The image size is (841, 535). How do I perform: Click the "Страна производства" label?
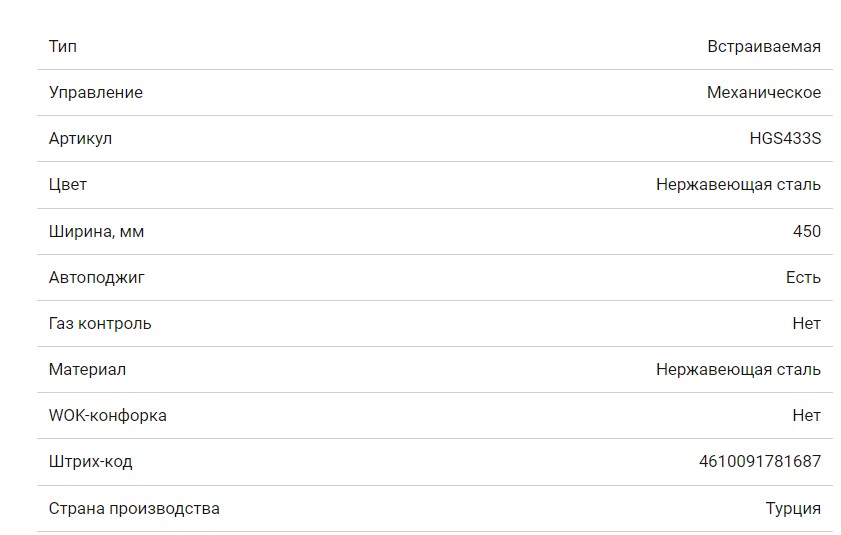pos(134,508)
